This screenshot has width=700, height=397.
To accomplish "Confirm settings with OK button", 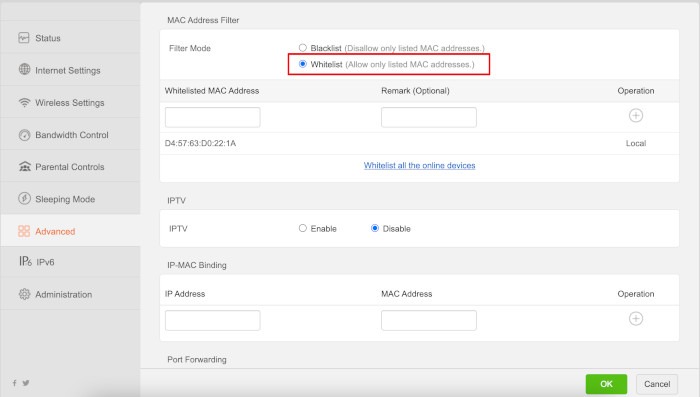I will 606,384.
